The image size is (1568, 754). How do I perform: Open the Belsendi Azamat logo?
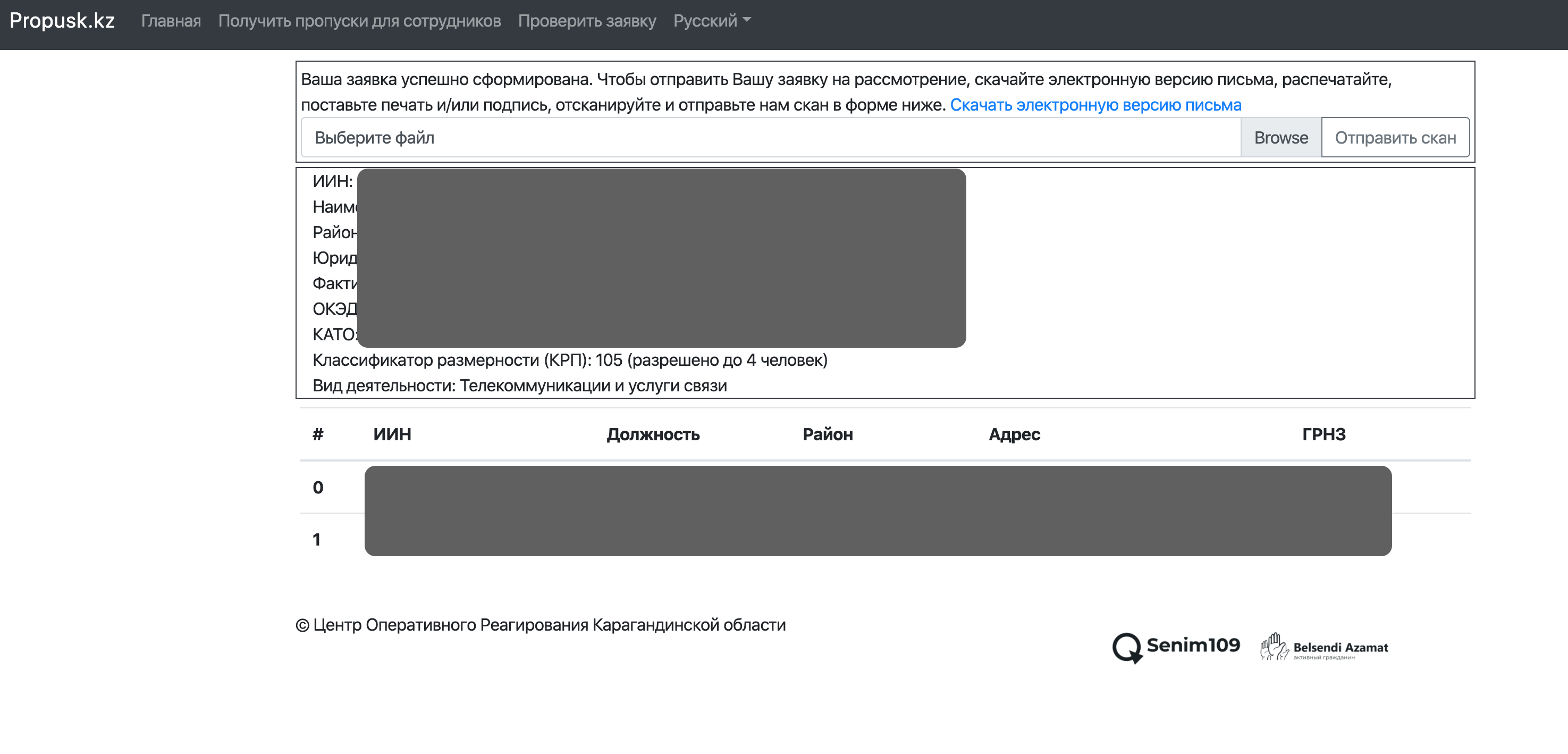pyautogui.click(x=1325, y=647)
